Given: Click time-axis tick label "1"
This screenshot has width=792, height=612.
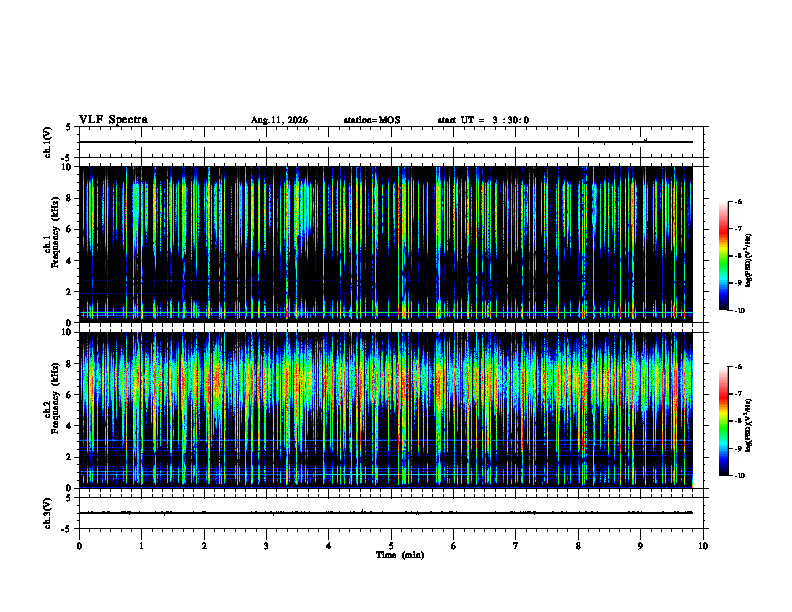Looking at the screenshot, I should pos(141,546).
